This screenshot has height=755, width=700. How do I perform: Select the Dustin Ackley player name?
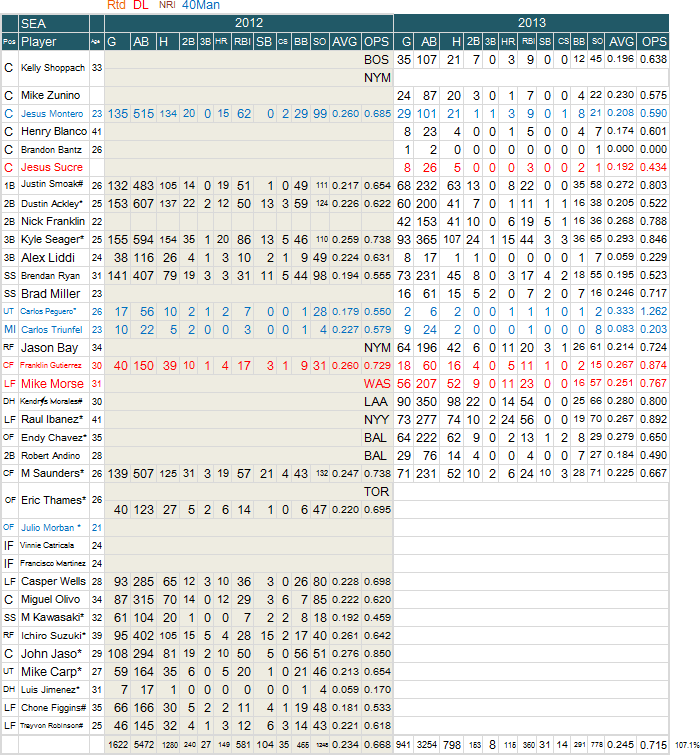52,204
